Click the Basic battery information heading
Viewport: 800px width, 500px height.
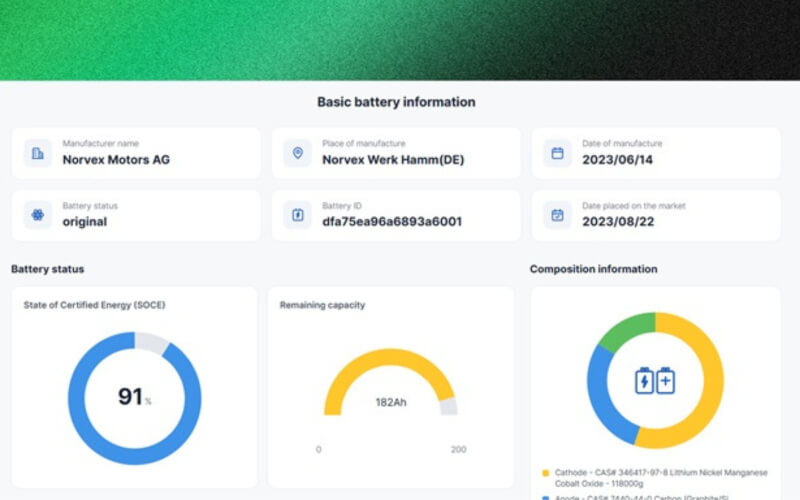coord(396,102)
